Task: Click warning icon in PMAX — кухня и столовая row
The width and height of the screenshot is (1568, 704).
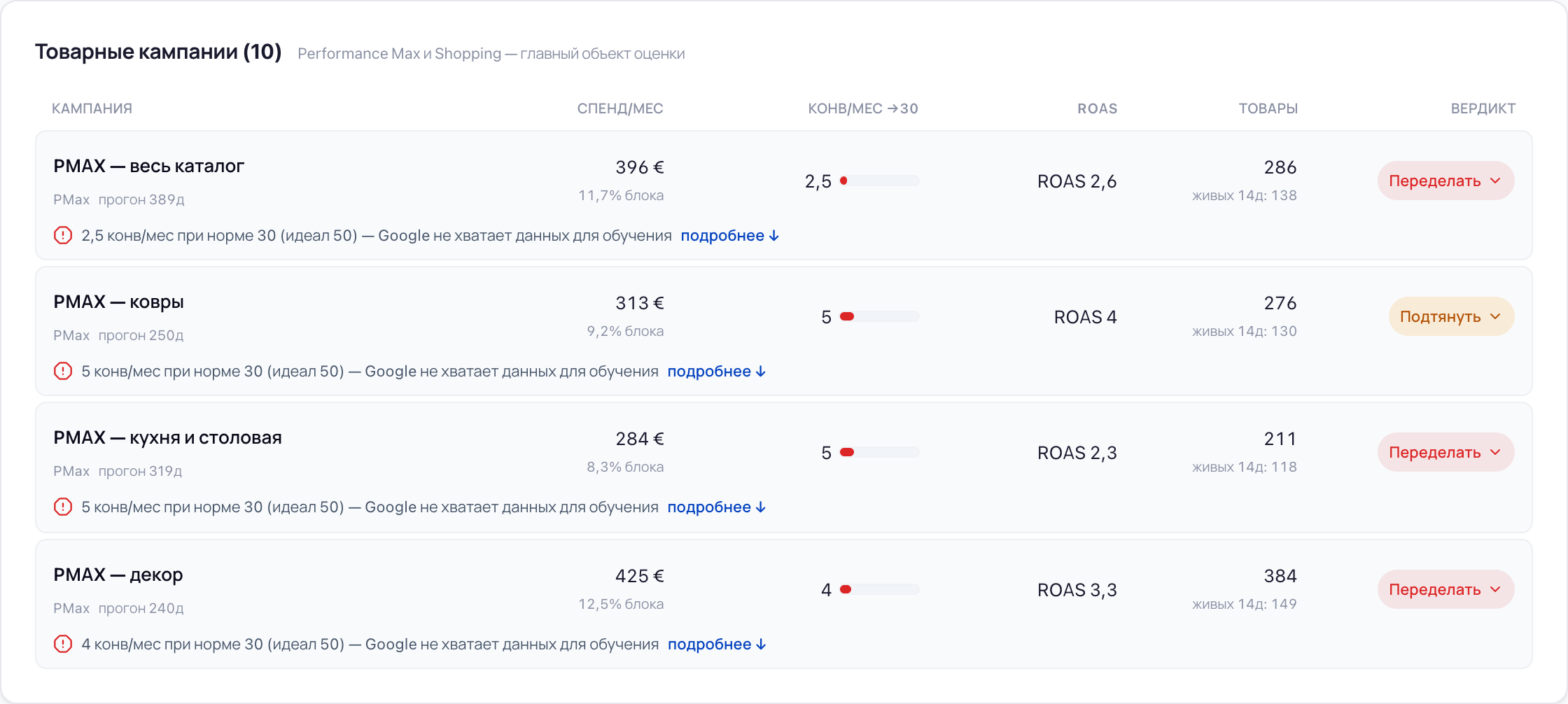Action: click(x=63, y=507)
